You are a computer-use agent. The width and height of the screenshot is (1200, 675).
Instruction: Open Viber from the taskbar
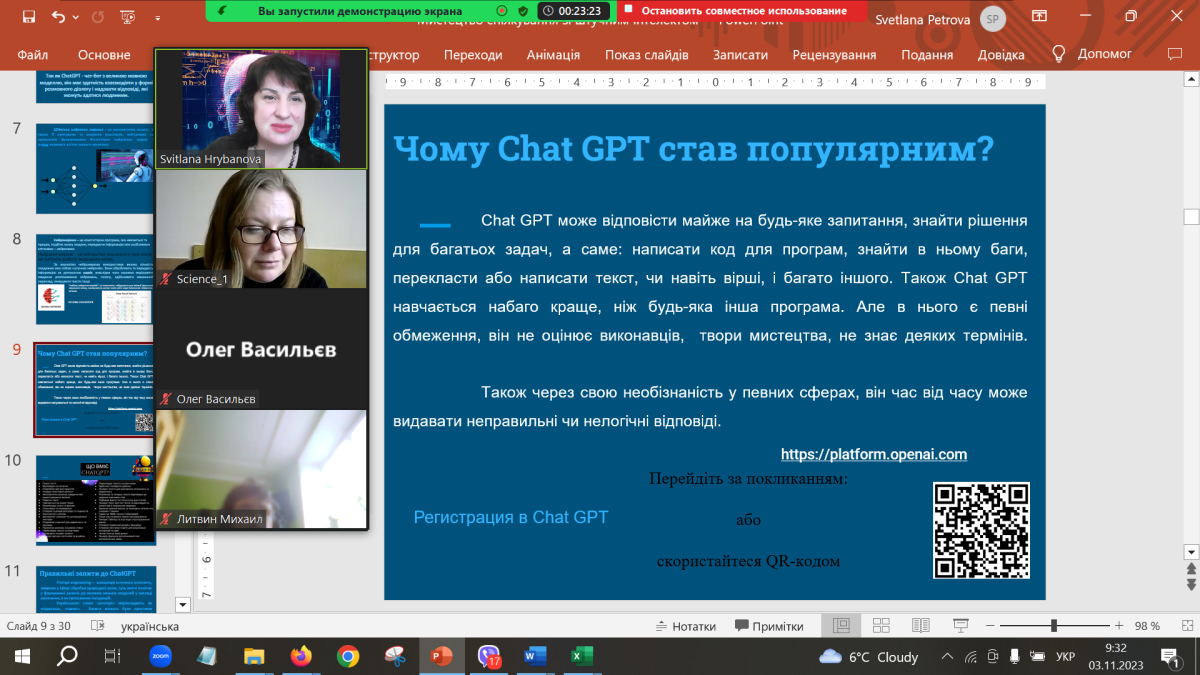click(x=489, y=657)
